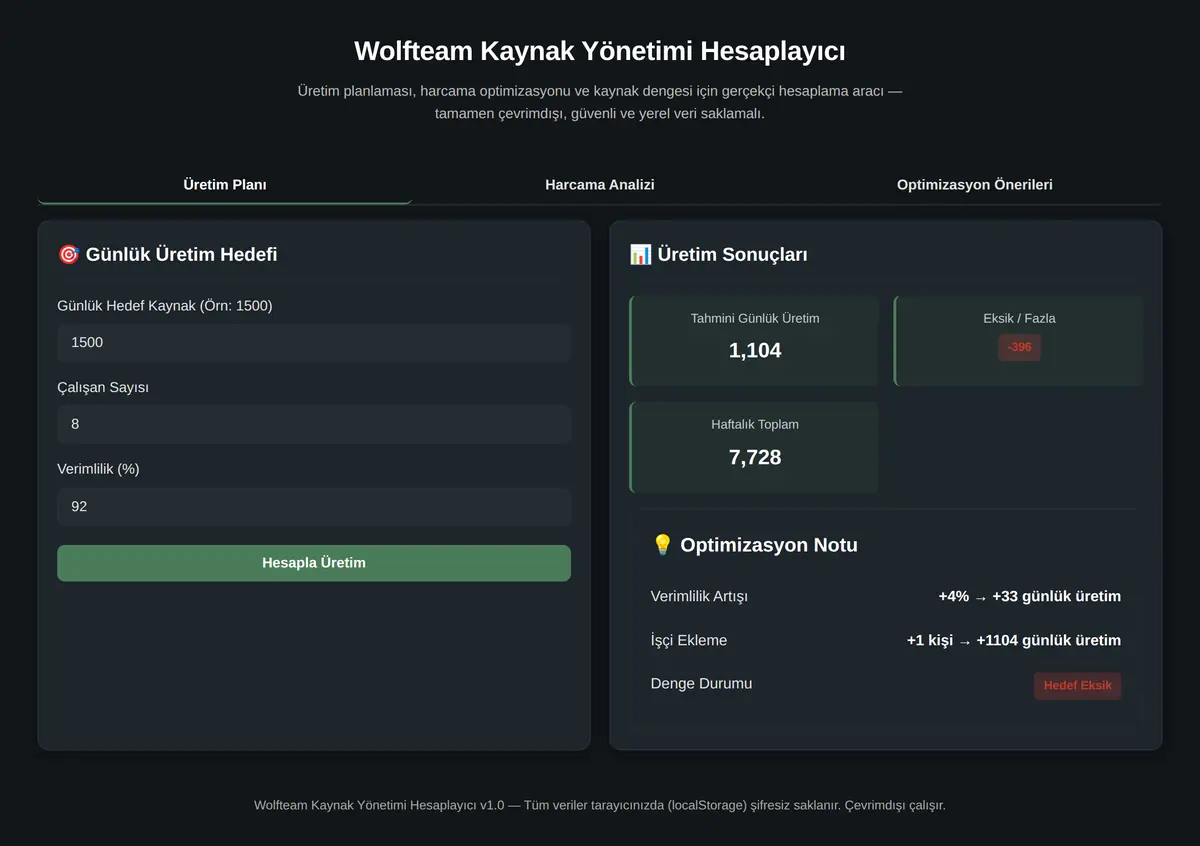Viewport: 1200px width, 846px height.
Task: Click the Hesapla Üretim button
Action: coord(314,563)
